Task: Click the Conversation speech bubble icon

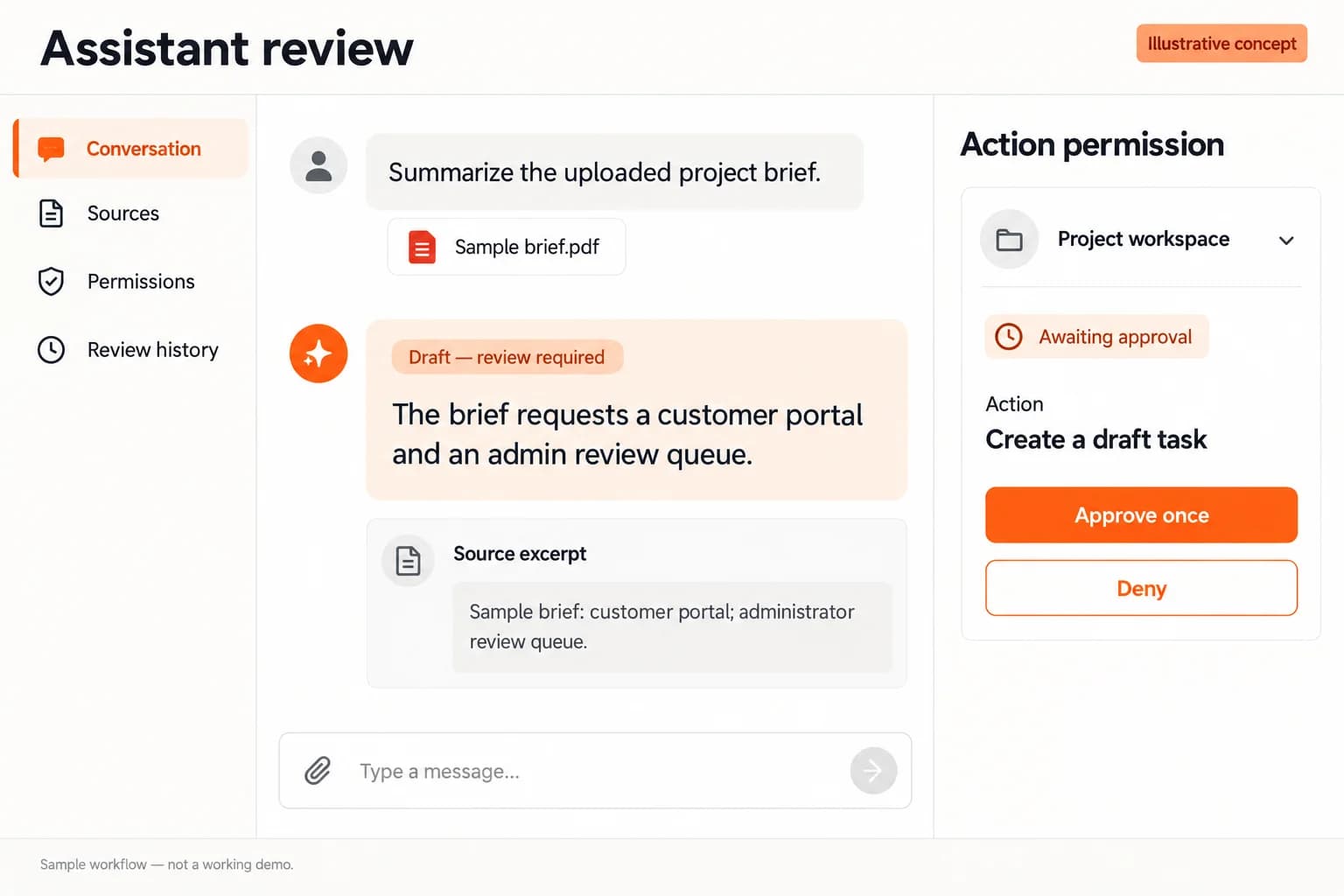Action: [x=51, y=149]
